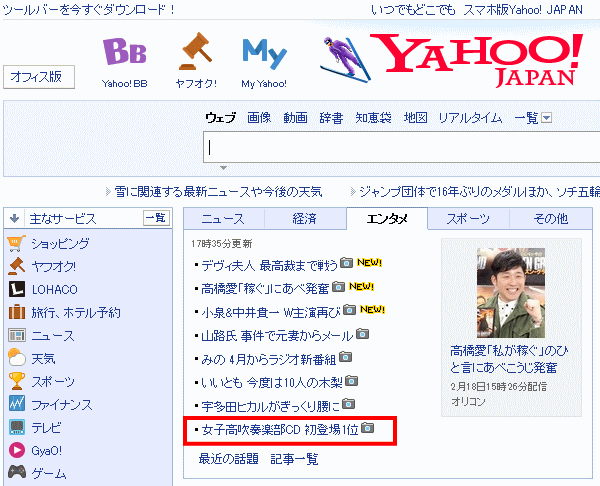This screenshot has height=486, width=600.
Task: Click camera icon beside 山路氏 headline
Action: (362, 334)
